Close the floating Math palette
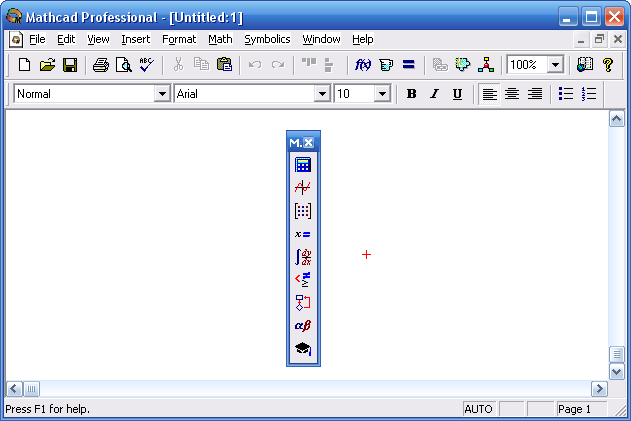631x421 pixels. pos(309,142)
